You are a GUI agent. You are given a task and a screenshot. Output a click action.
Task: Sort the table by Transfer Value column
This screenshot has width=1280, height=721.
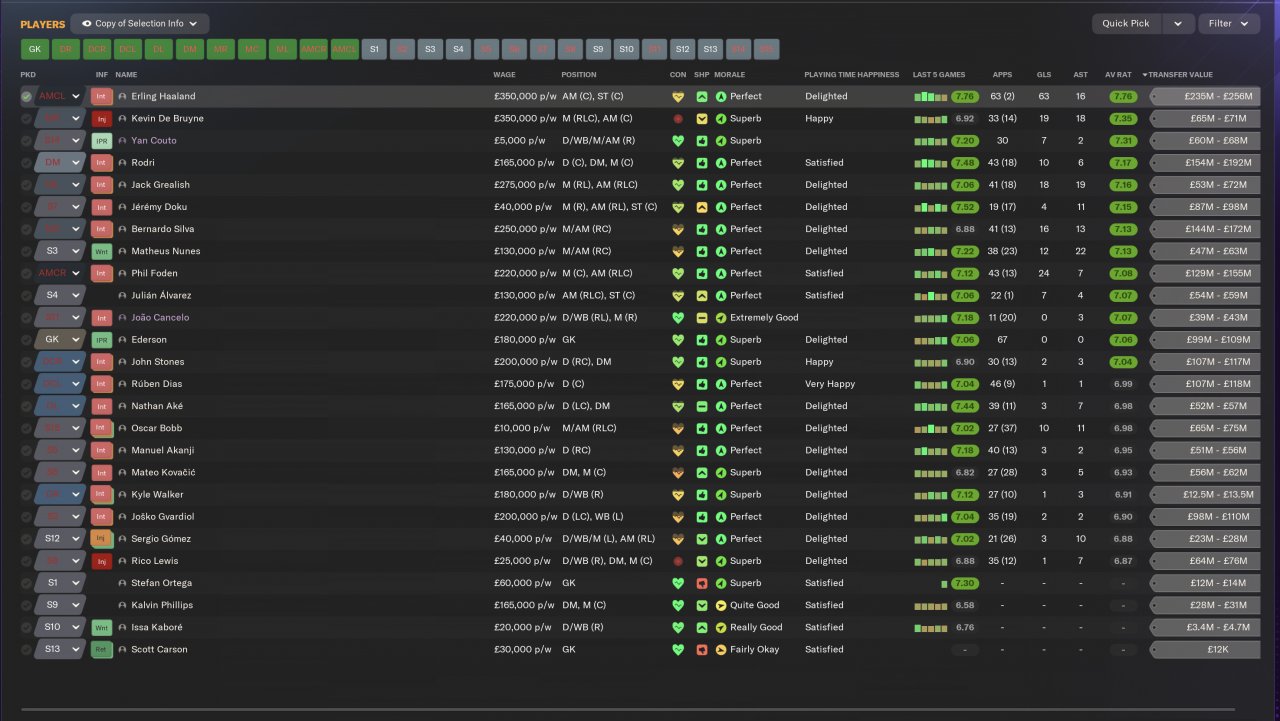(x=1180, y=75)
